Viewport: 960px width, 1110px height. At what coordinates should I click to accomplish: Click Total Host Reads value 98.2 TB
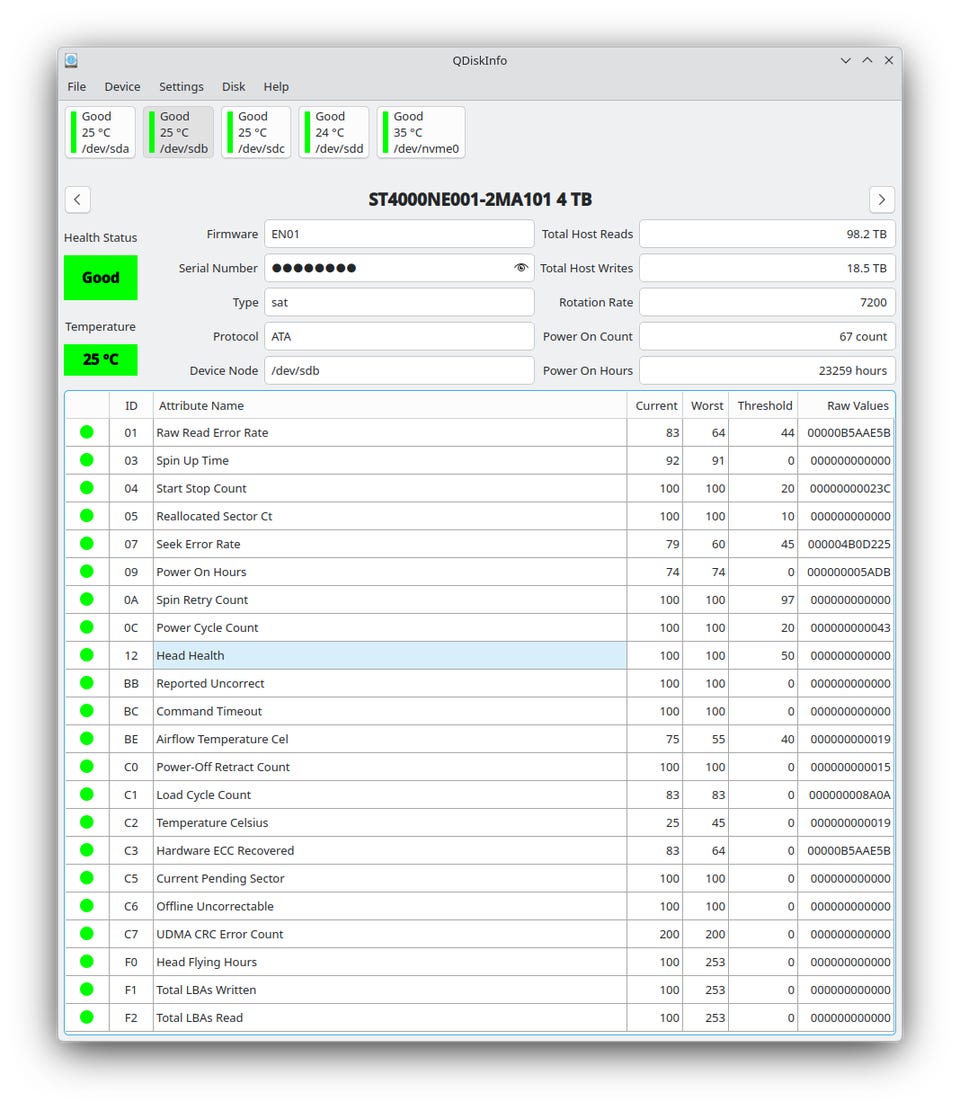coord(767,234)
